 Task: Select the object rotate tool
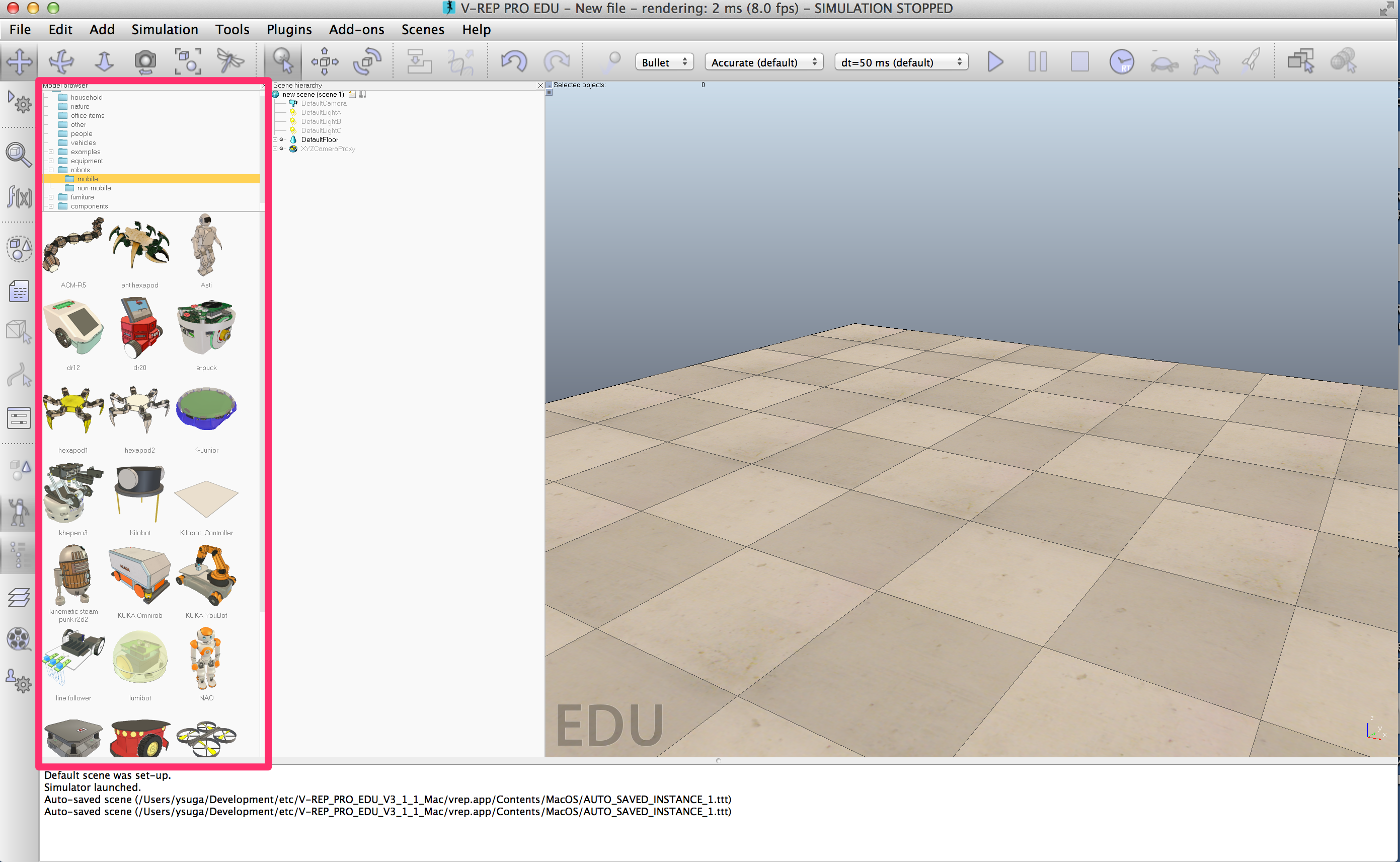pyautogui.click(x=366, y=61)
